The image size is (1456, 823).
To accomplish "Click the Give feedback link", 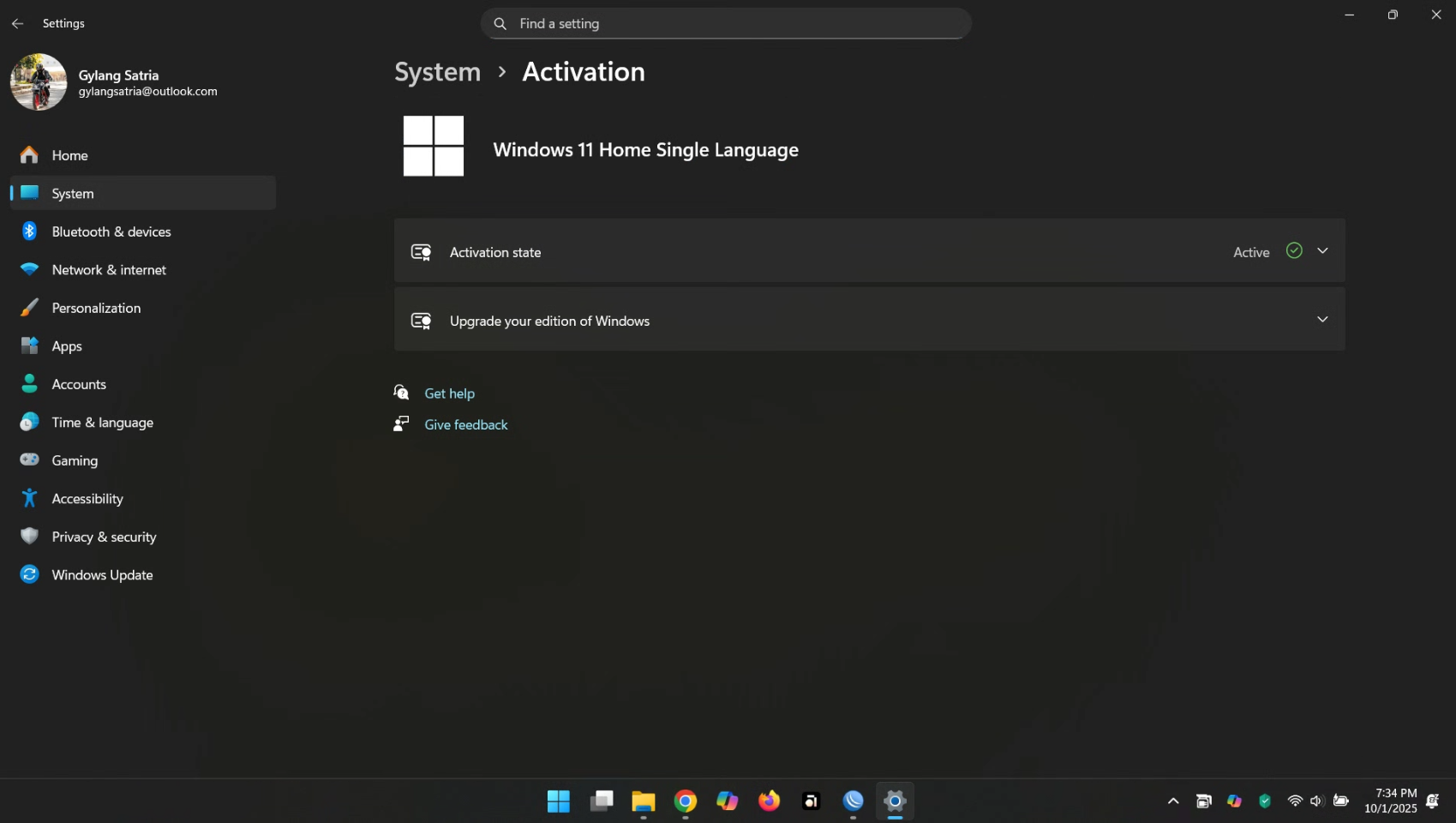I will click(x=465, y=424).
